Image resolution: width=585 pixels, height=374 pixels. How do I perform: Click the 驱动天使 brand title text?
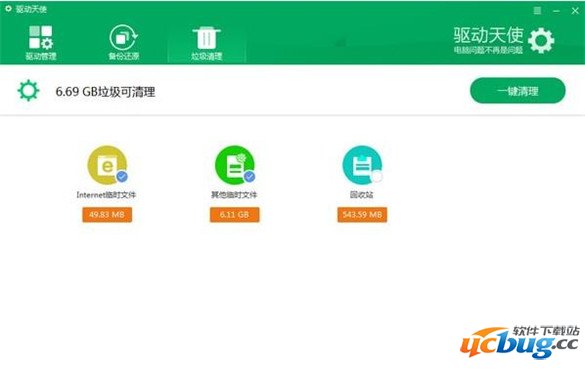[x=489, y=35]
